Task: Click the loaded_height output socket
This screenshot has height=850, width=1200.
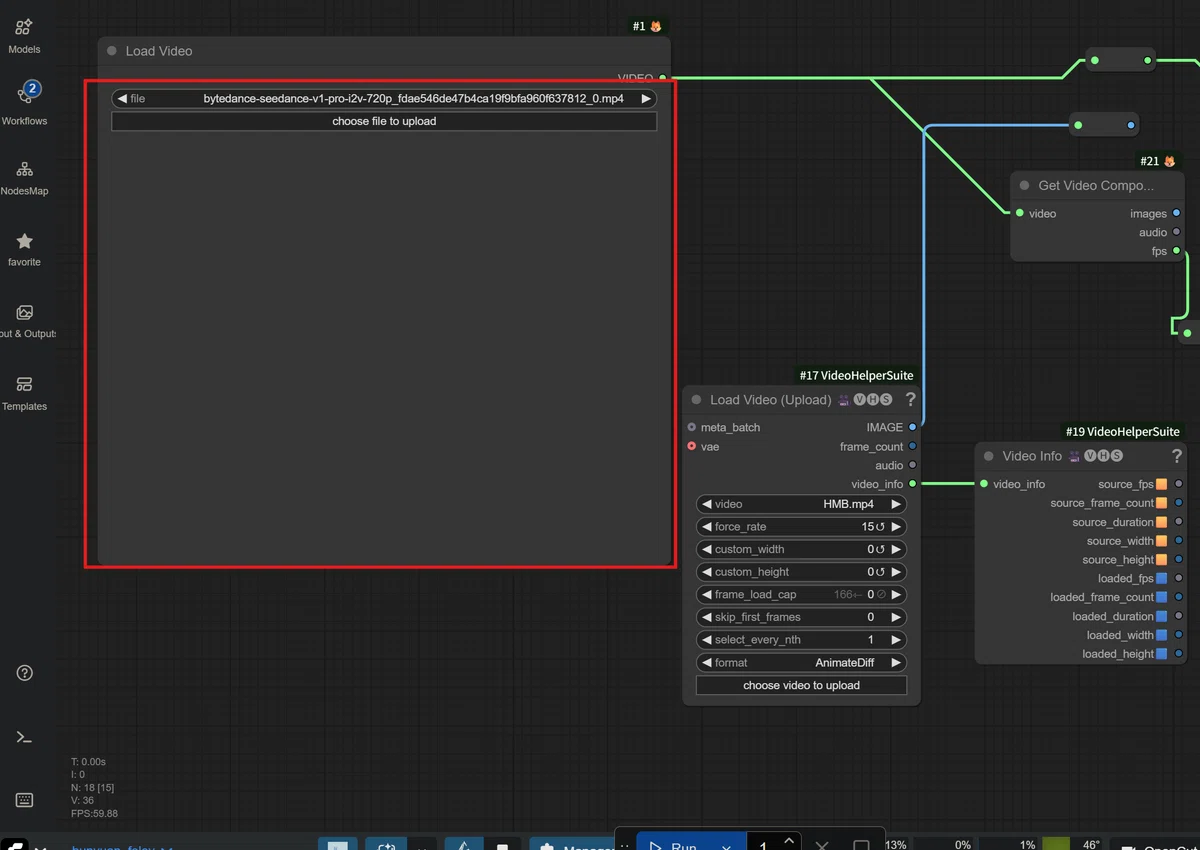Action: 1179,654
